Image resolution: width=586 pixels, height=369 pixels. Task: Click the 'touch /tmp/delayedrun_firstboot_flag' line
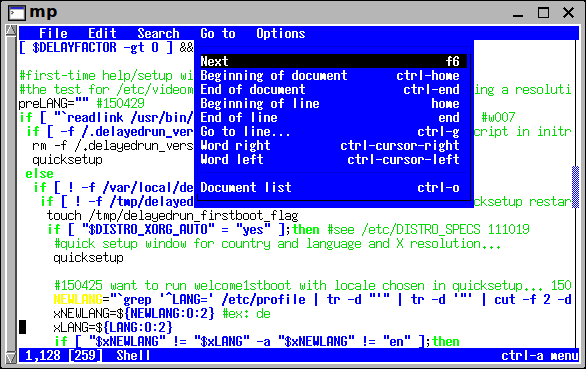[x=172, y=216]
